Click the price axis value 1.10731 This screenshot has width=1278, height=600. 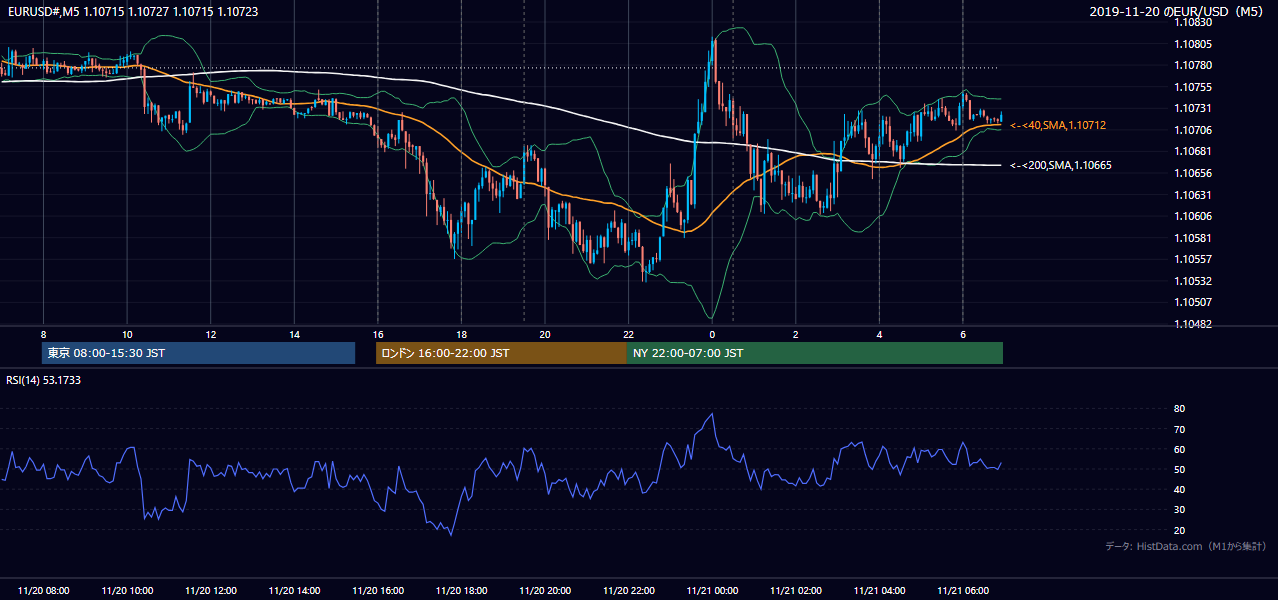pyautogui.click(x=1193, y=108)
